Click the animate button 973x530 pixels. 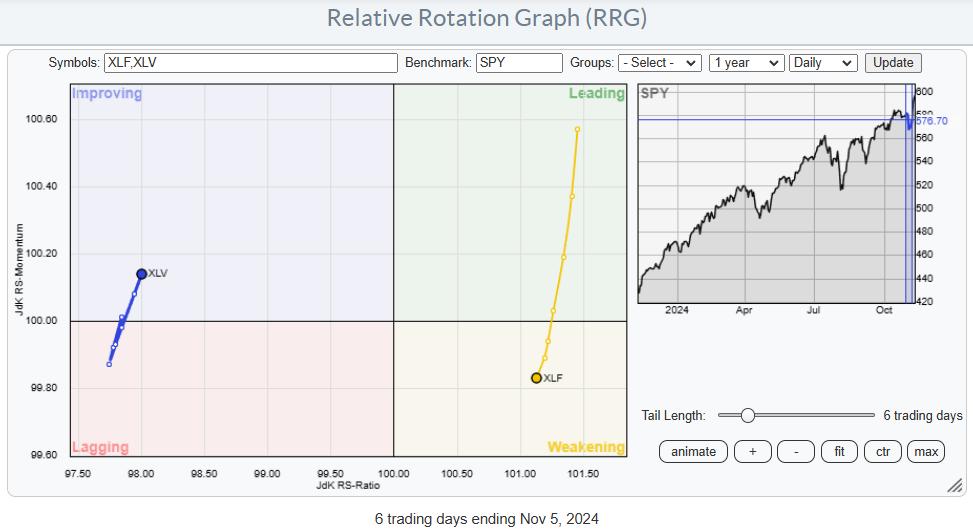tap(693, 452)
